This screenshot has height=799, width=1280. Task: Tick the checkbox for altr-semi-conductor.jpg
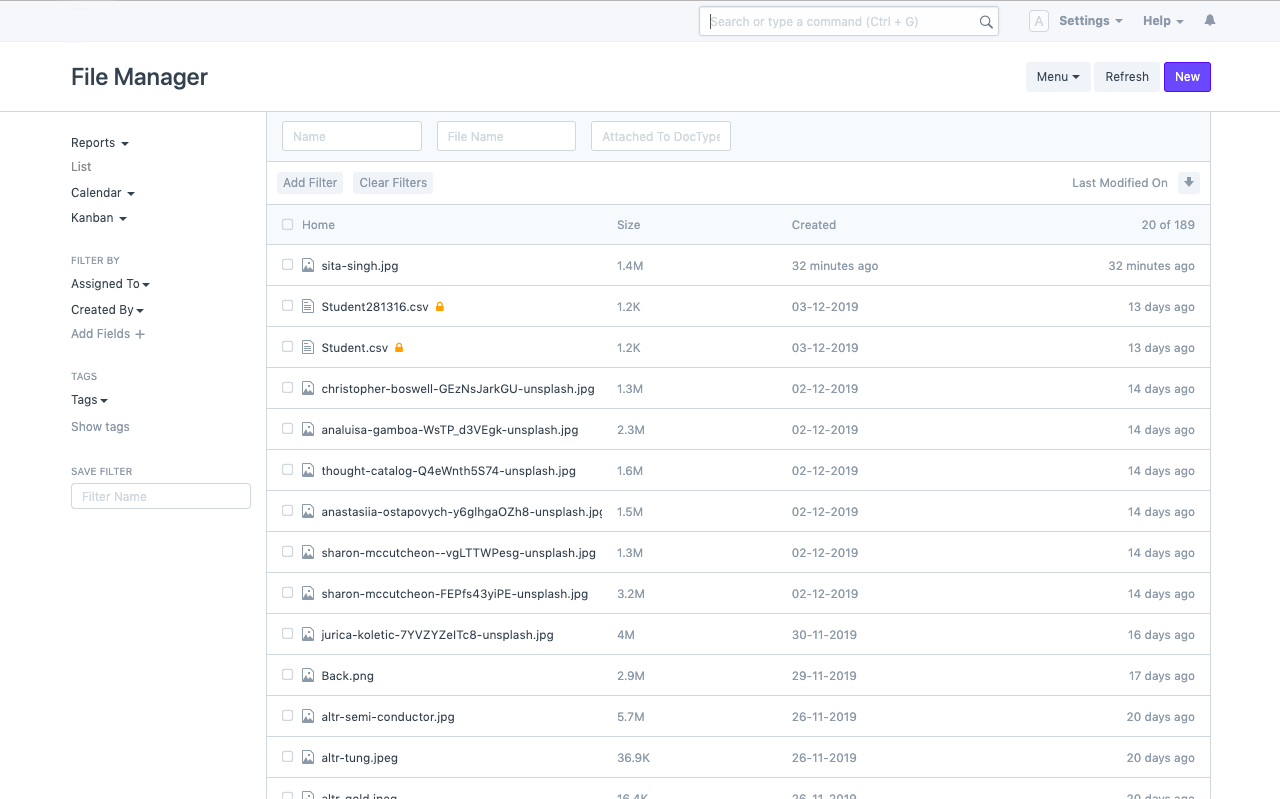pos(288,716)
